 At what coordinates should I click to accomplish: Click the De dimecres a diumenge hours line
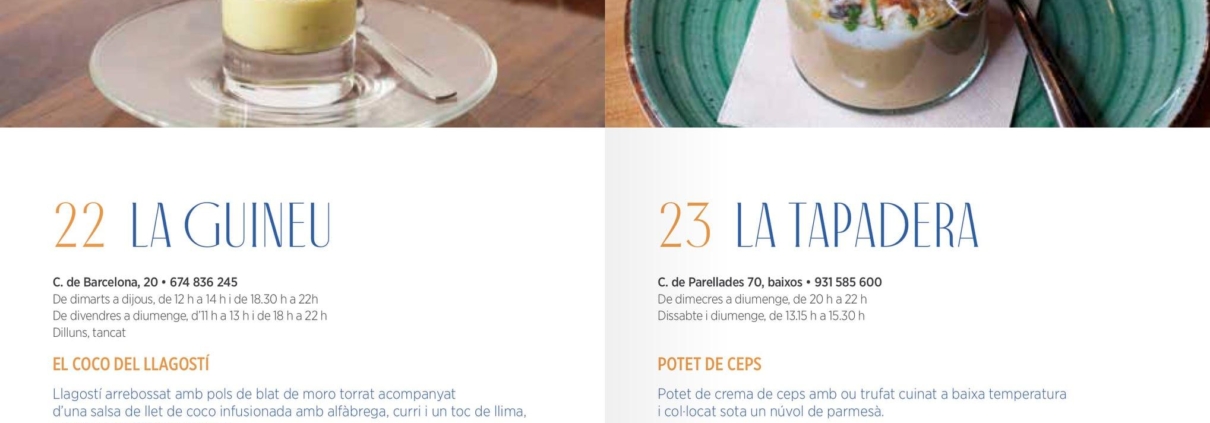tap(762, 299)
